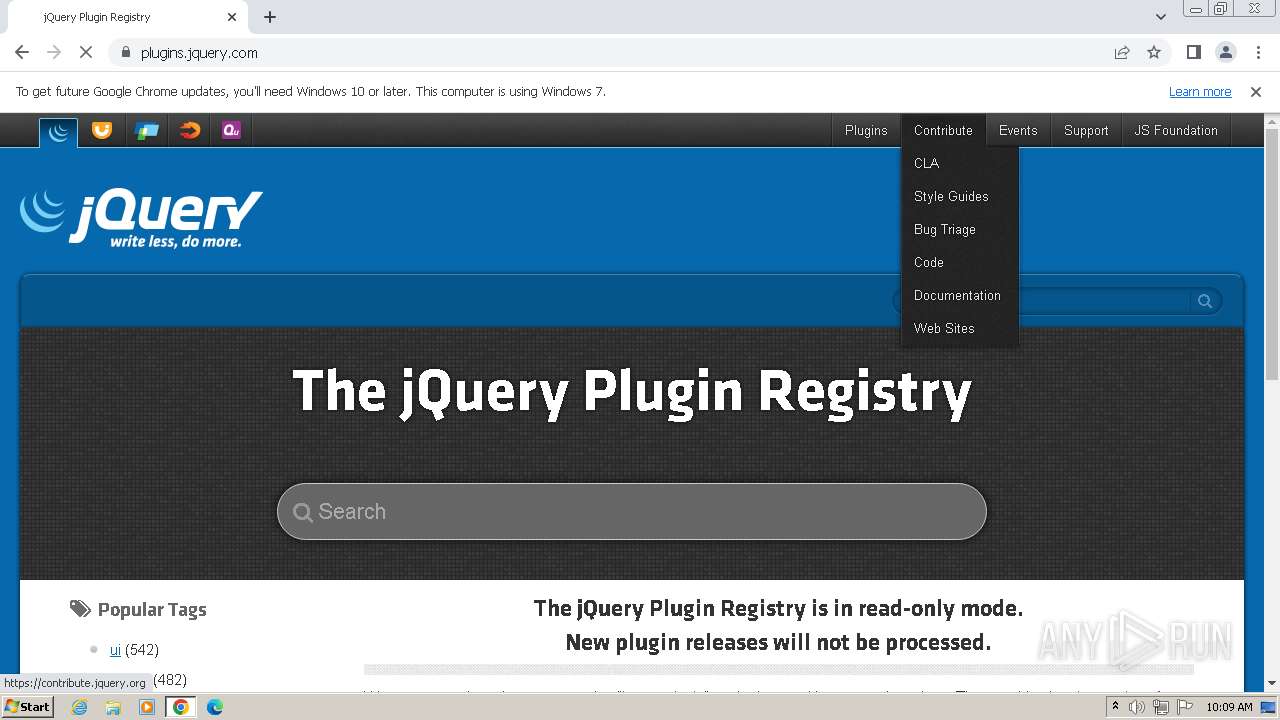Open Windows Explorer from the taskbar
The width and height of the screenshot is (1280, 720).
click(x=113, y=707)
